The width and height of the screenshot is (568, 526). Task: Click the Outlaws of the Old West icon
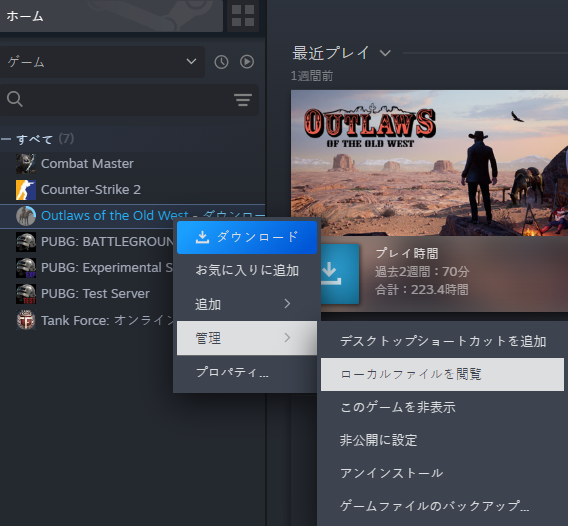(26, 216)
